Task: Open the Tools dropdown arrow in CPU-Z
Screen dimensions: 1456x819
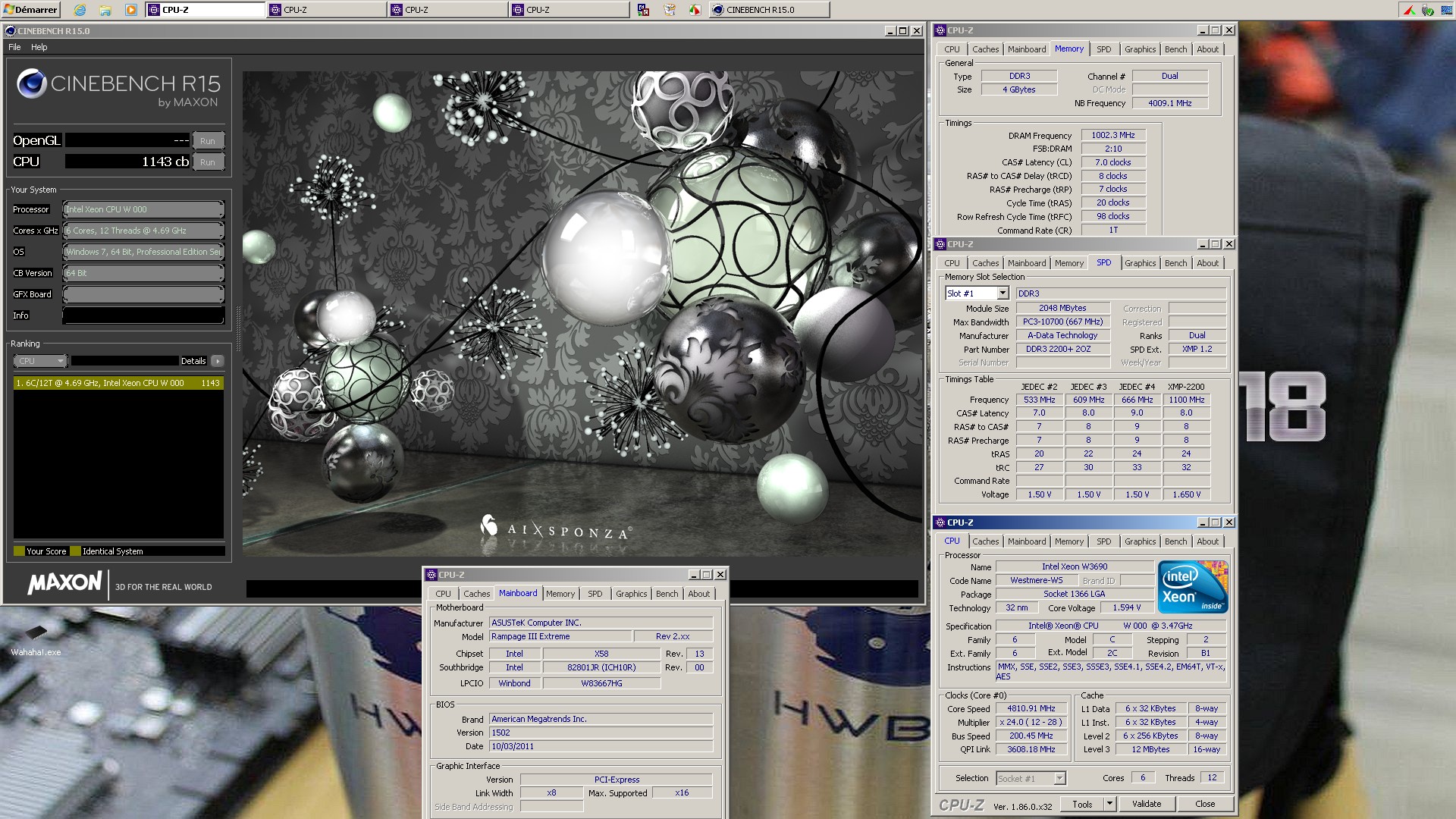Action: tap(1109, 804)
